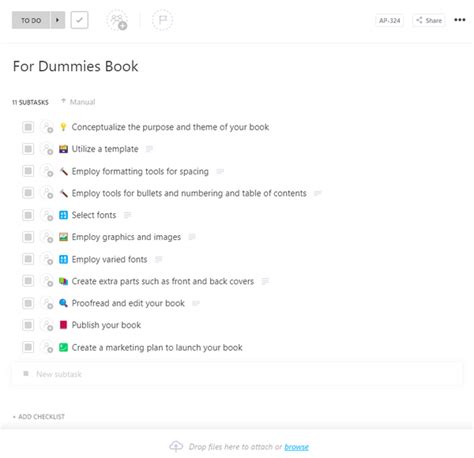Open subtask Employ graphics and images

126,237
